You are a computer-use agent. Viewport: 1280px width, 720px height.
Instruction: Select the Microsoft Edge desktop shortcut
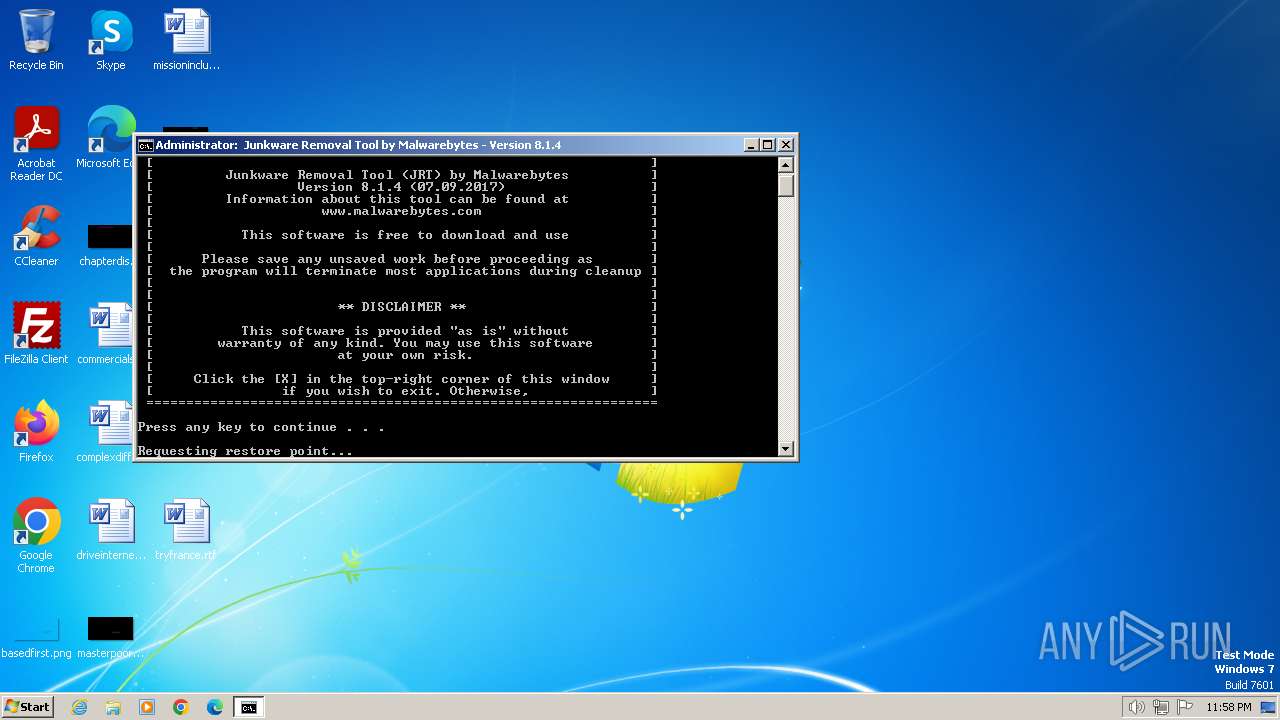tap(108, 138)
